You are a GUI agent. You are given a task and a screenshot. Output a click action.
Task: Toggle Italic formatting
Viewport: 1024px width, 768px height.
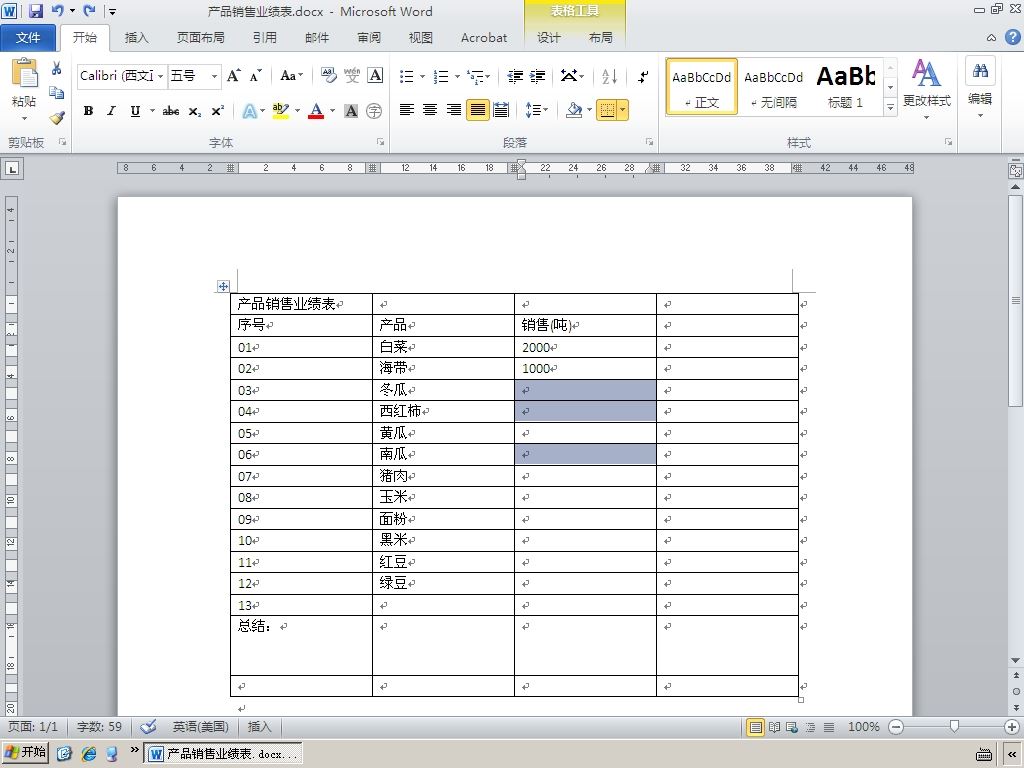pyautogui.click(x=111, y=111)
